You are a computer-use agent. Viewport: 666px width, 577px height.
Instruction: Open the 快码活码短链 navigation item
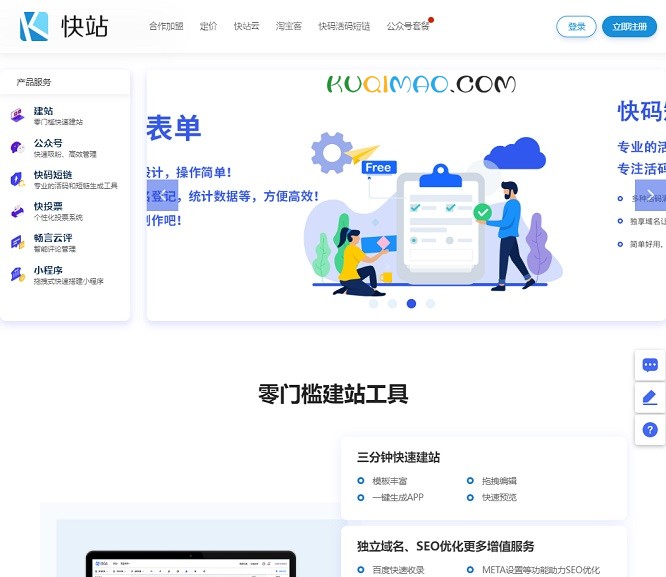[x=344, y=26]
